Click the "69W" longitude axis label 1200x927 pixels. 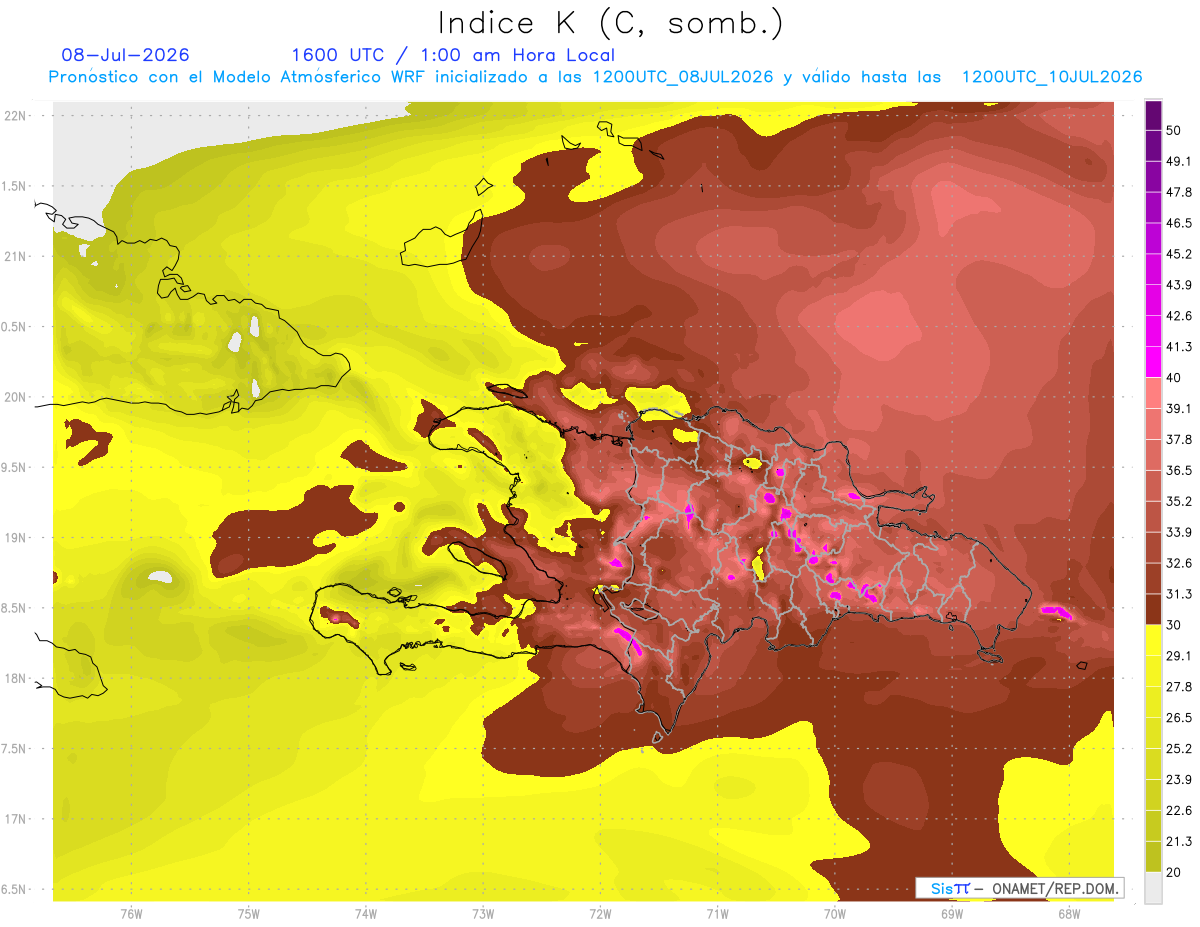[952, 915]
